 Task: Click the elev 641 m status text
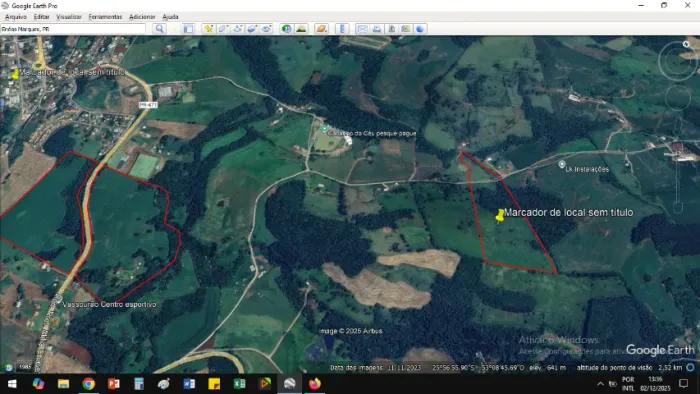click(x=547, y=368)
